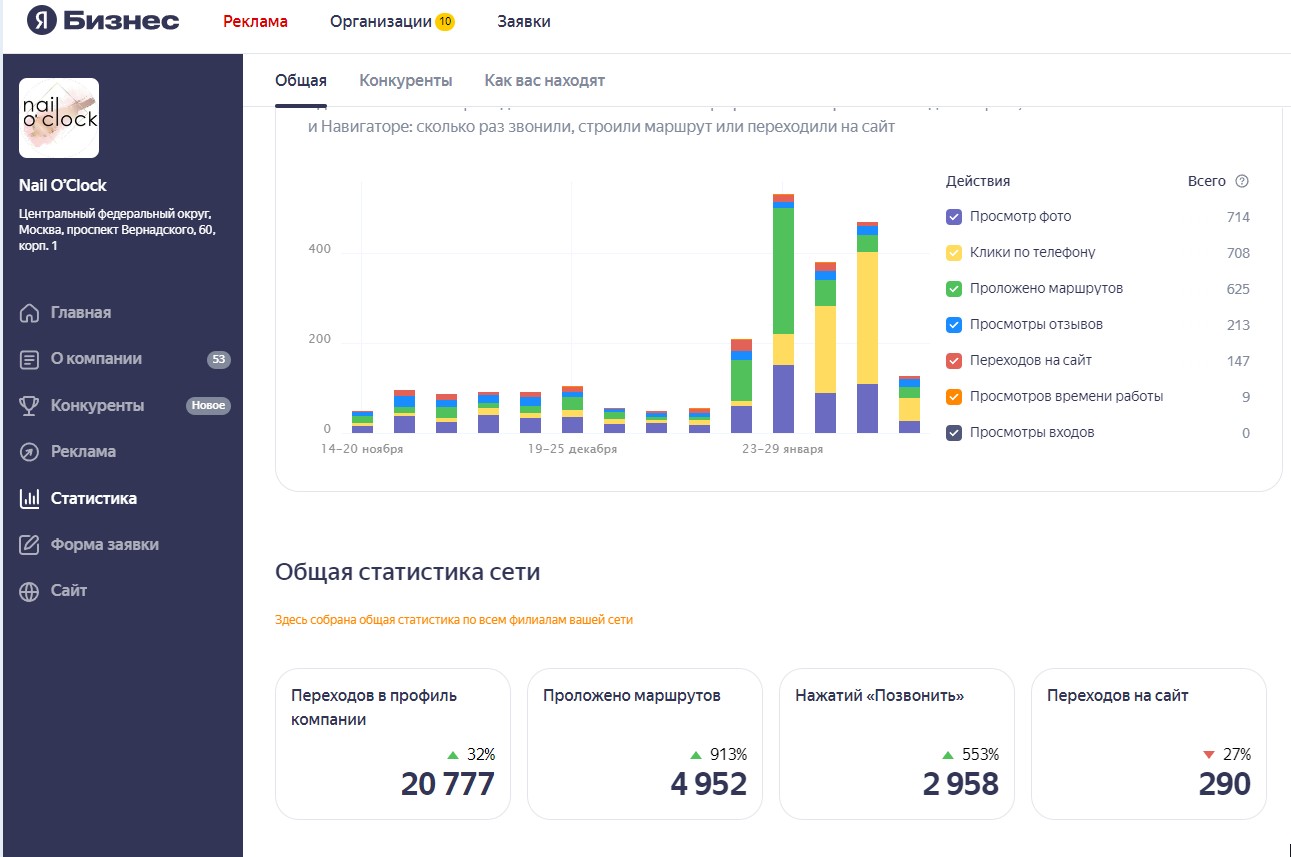
Task: Click the Проложено маршрутов statistics card
Action: (644, 744)
